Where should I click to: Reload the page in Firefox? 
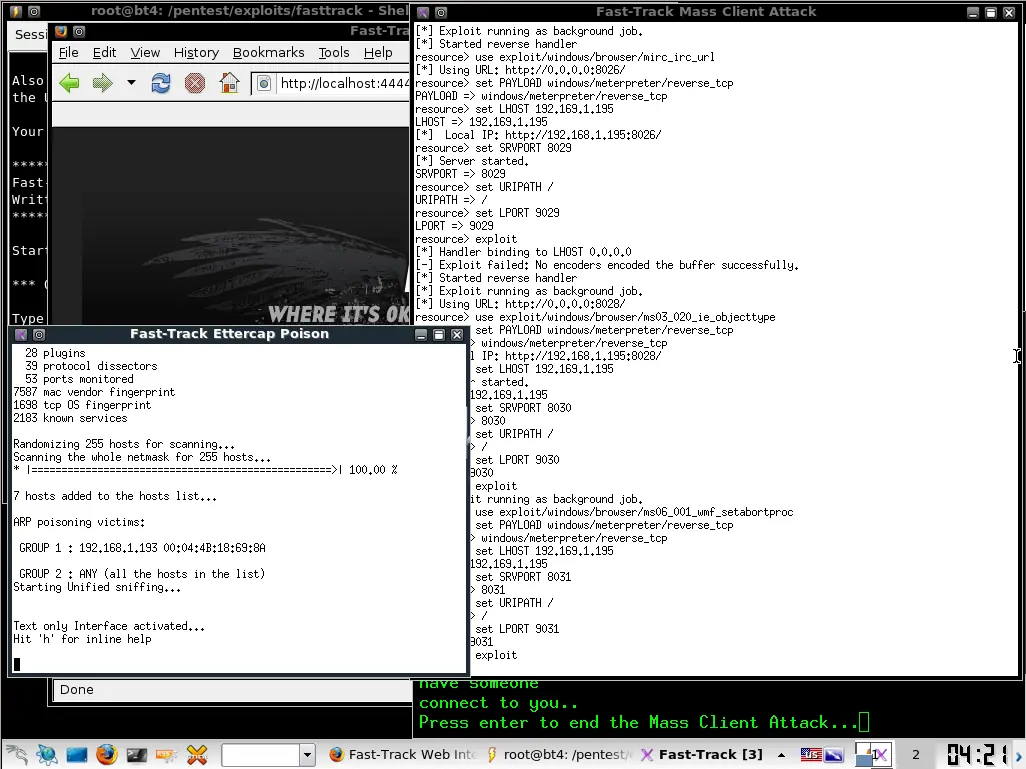click(160, 83)
